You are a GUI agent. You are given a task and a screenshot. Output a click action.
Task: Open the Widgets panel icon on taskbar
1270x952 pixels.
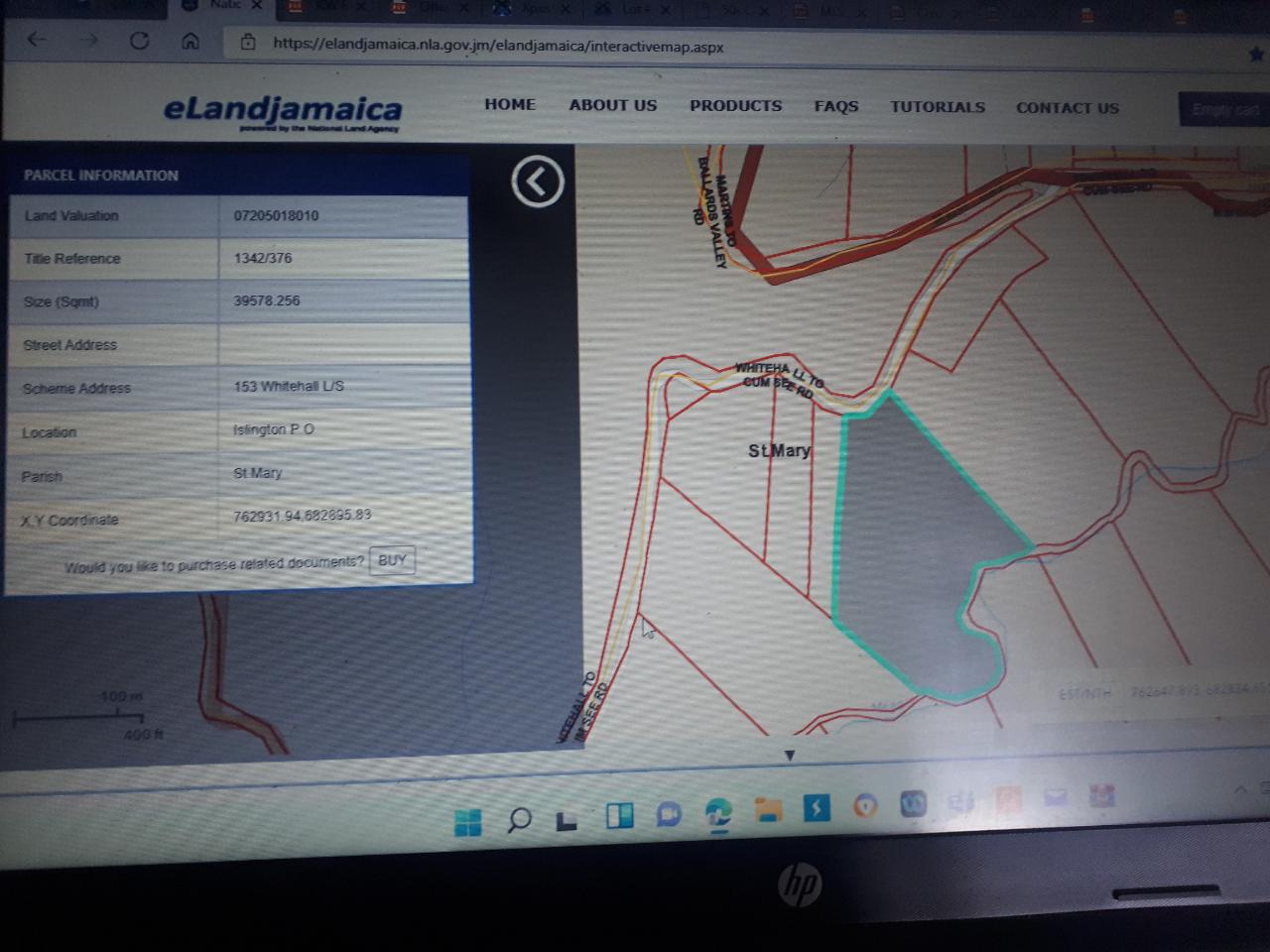(620, 815)
